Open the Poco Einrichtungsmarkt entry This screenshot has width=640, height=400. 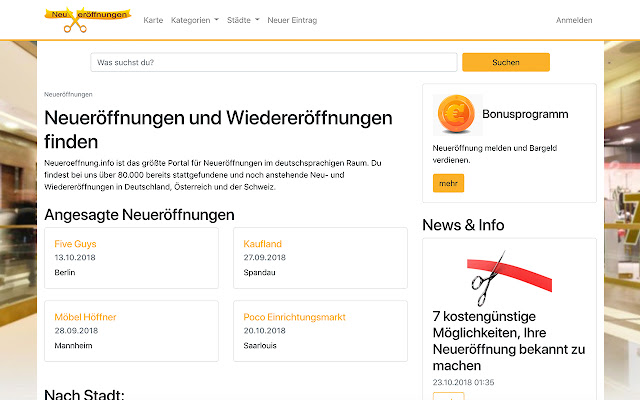click(x=294, y=317)
